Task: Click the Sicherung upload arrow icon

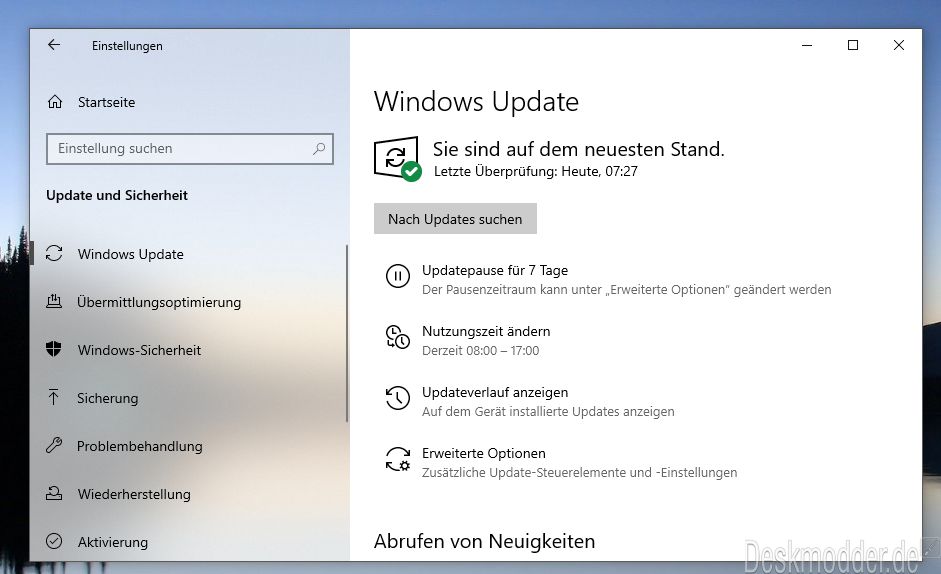Action: [53, 397]
